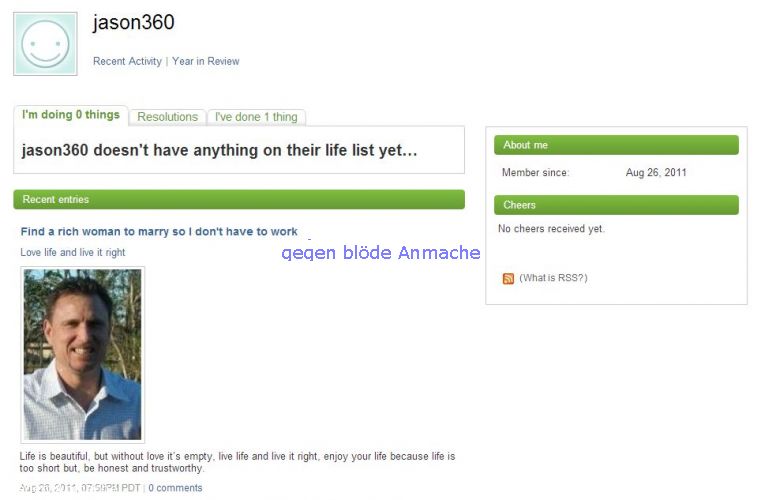776x500 pixels.
Task: Click the man's profile photo thumbnail
Action: pos(82,354)
